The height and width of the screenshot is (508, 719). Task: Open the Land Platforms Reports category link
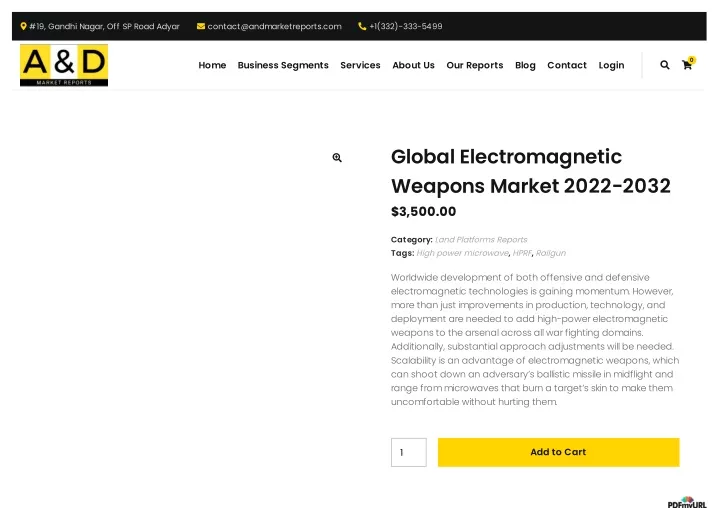(481, 240)
